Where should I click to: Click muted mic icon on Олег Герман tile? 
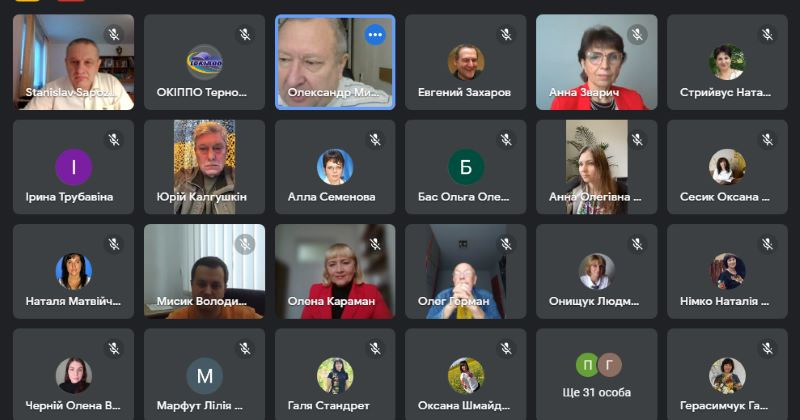point(506,244)
